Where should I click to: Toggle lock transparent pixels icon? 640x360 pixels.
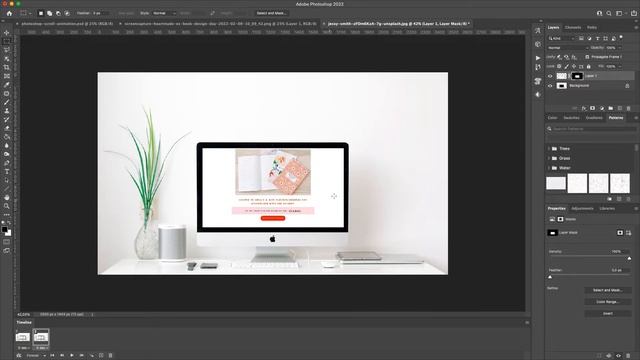pyautogui.click(x=559, y=66)
